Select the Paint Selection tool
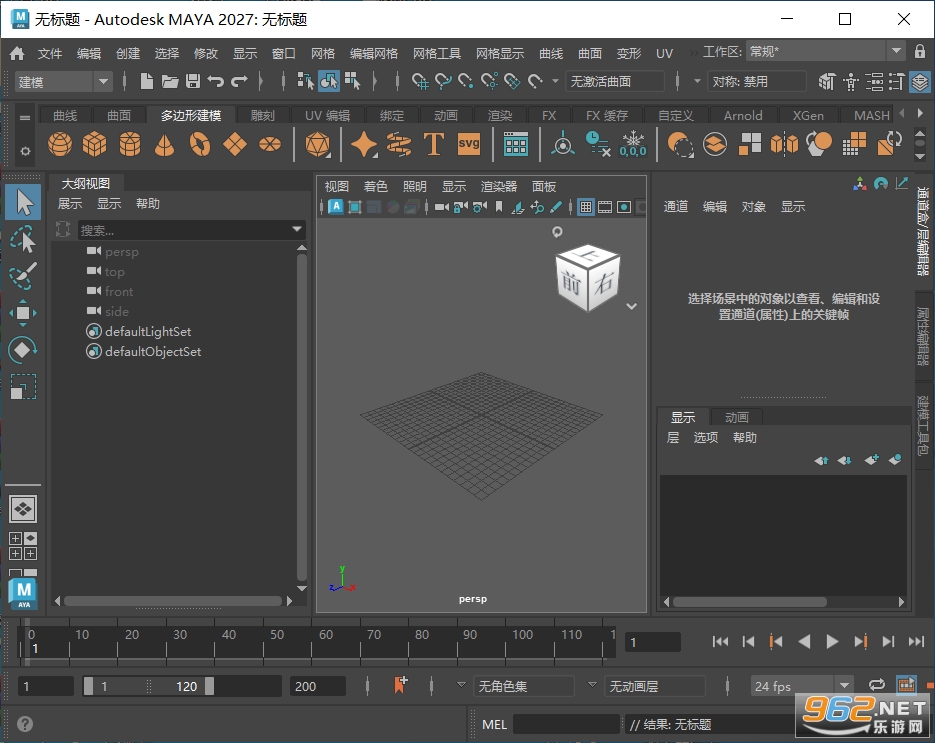This screenshot has width=935, height=743. [x=23, y=276]
